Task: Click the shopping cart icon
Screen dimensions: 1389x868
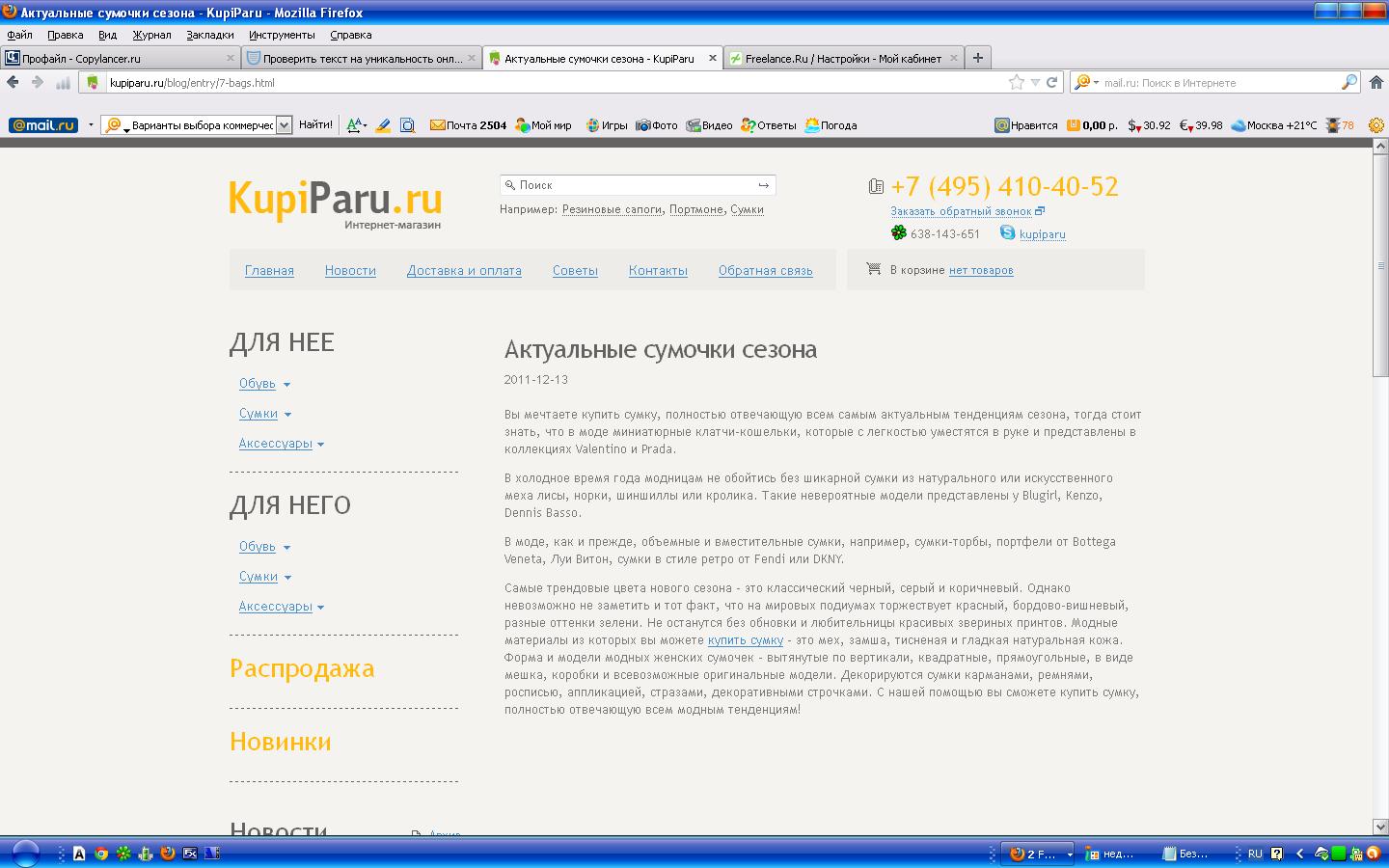Action: point(874,269)
